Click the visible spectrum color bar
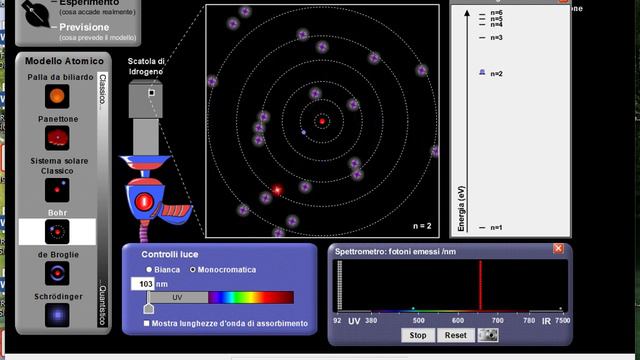The width and height of the screenshot is (640, 360). (x=251, y=298)
